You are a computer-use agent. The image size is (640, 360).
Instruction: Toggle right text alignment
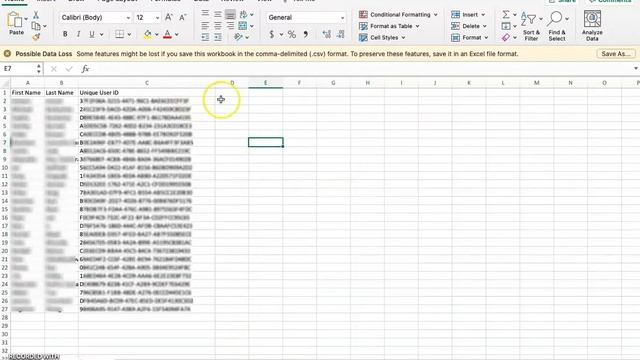(230, 26)
